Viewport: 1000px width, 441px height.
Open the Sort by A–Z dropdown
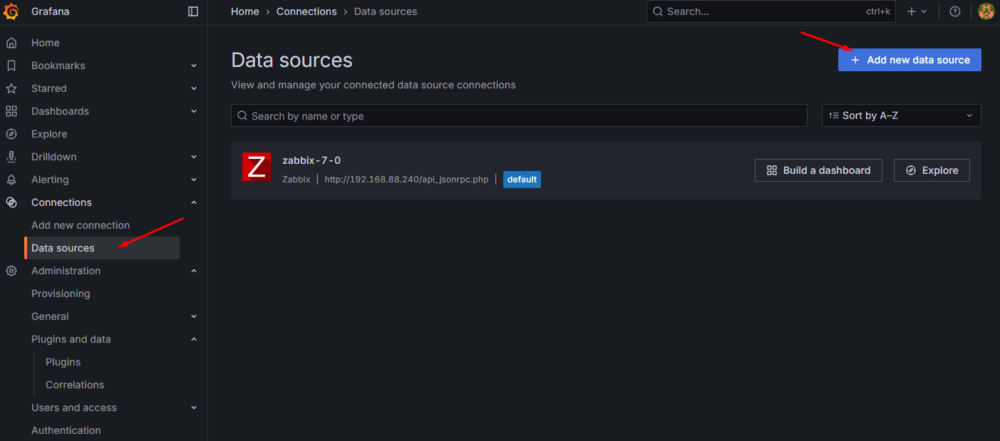tap(901, 116)
